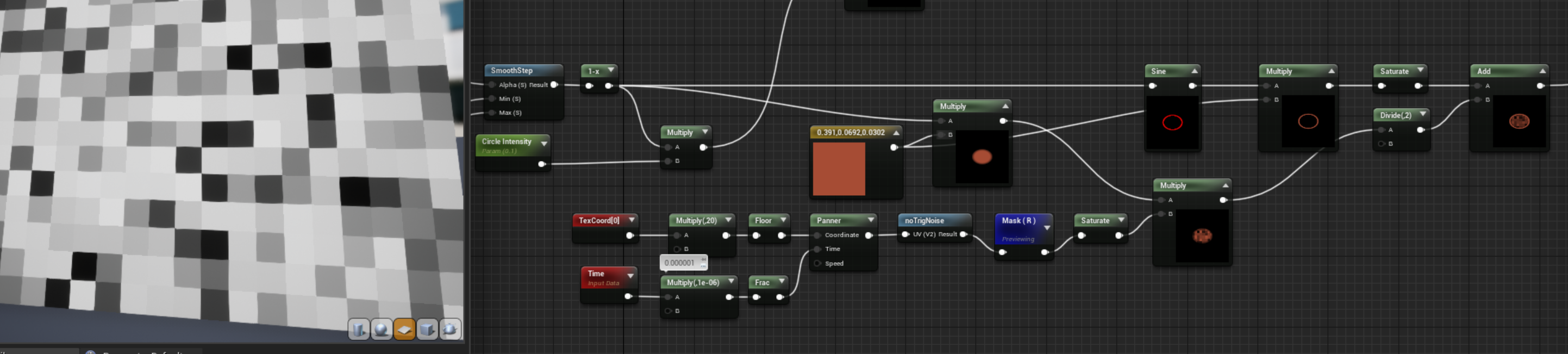Screen dimensions: 1568x354
Task: Expand the Floor node arrow
Action: click(783, 219)
